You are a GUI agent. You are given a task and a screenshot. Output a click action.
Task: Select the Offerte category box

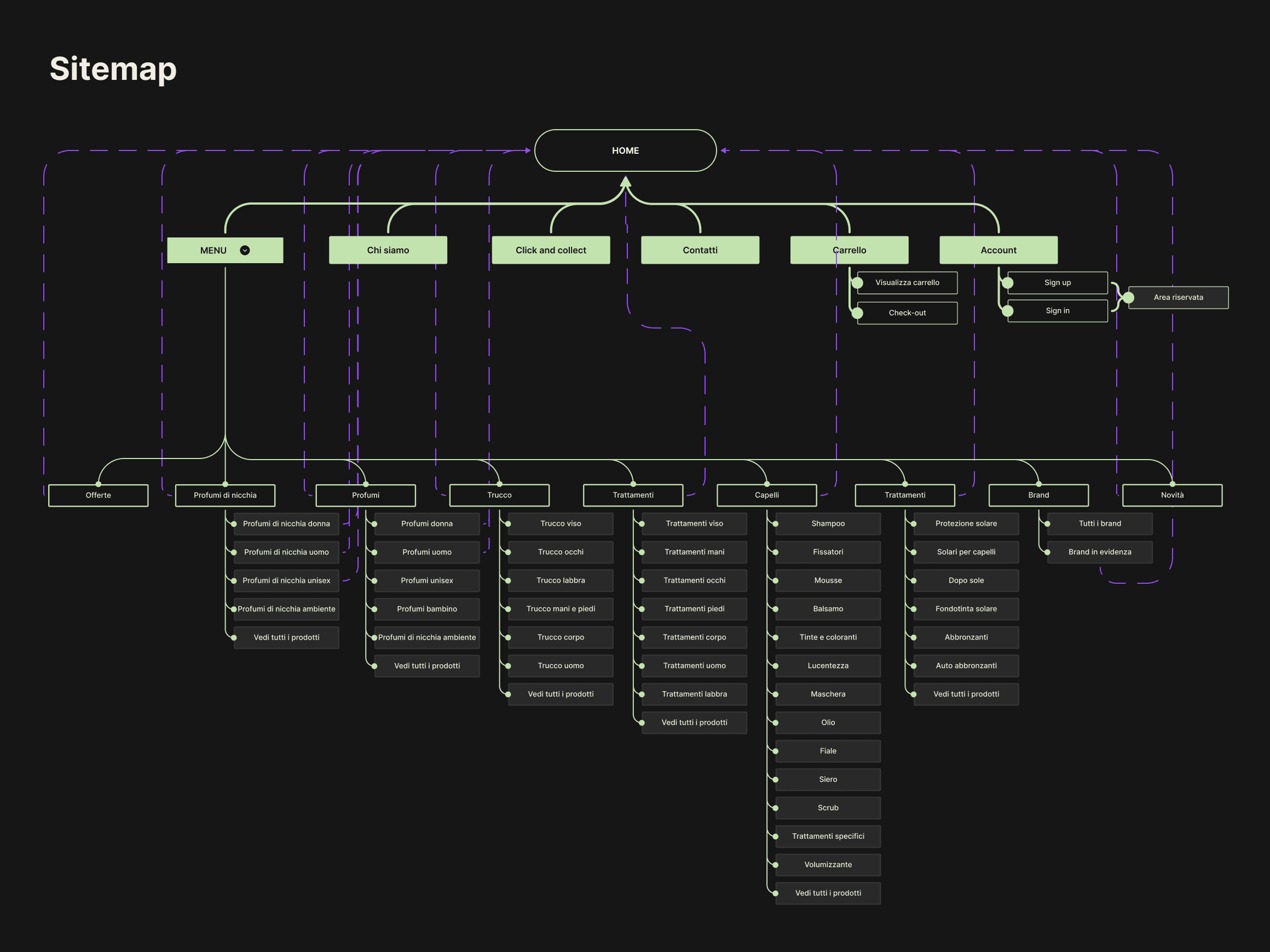[98, 495]
